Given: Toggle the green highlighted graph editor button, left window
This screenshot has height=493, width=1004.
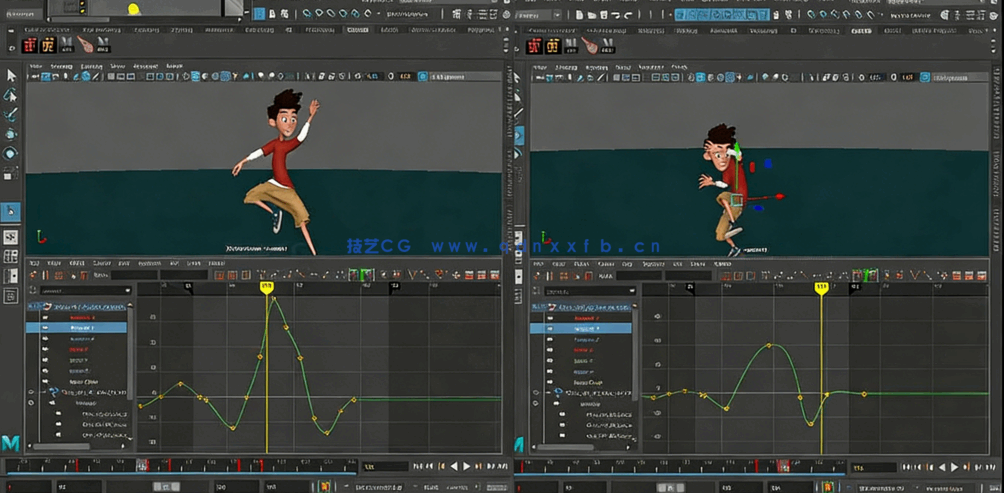Looking at the screenshot, I should click(x=367, y=275).
